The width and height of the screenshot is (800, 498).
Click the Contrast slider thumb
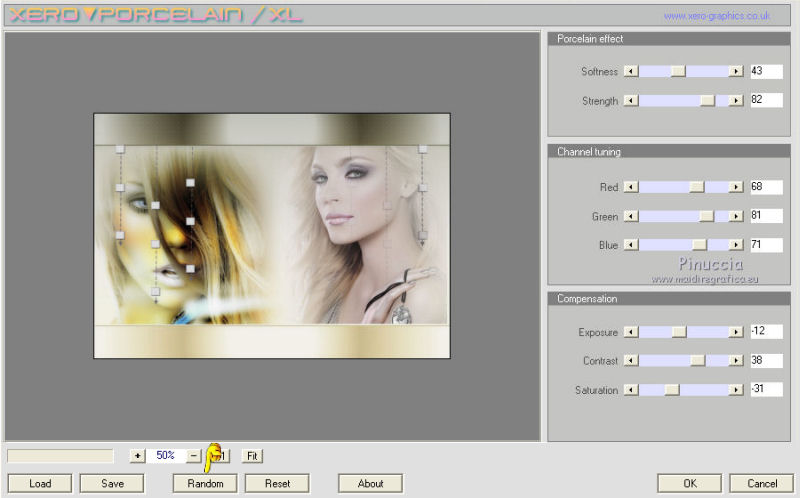tap(697, 361)
